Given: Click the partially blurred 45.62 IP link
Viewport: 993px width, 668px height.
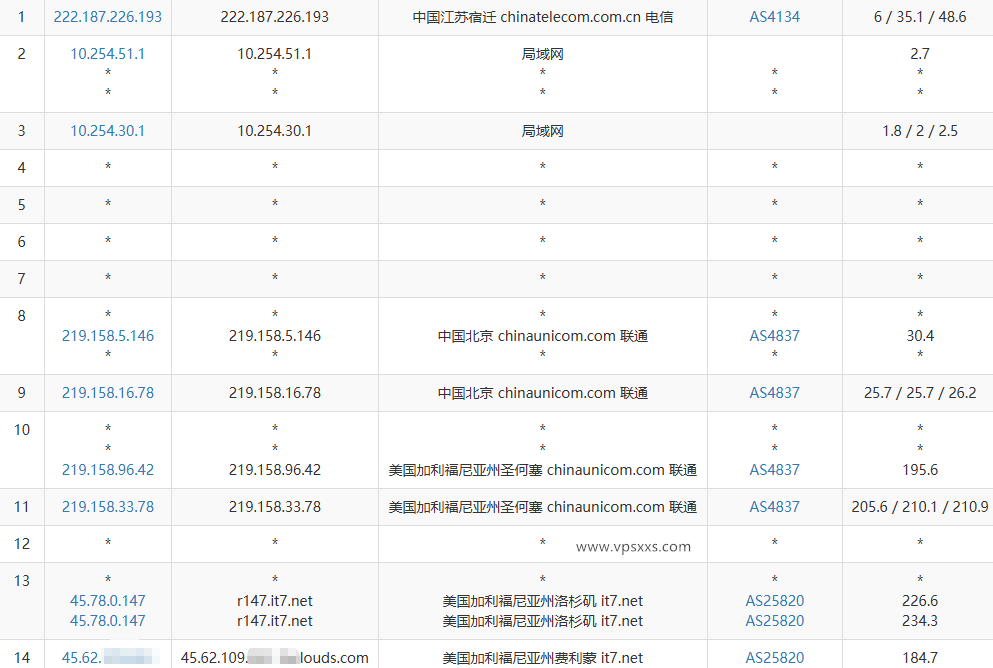Looking at the screenshot, I should coord(108,658).
